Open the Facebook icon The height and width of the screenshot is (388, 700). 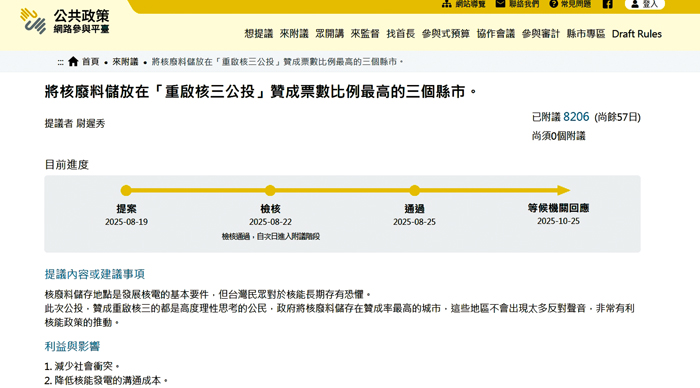point(607,4)
